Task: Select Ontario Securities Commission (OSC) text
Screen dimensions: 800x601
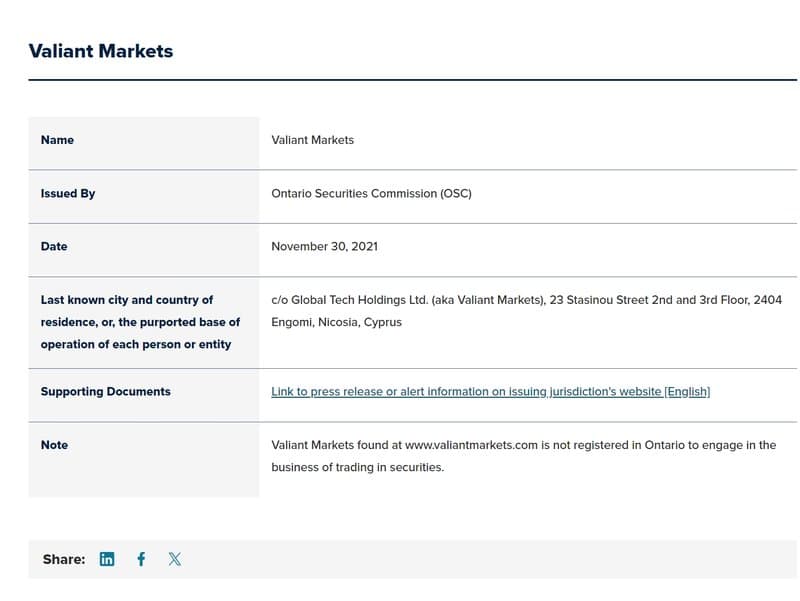Action: (x=371, y=193)
